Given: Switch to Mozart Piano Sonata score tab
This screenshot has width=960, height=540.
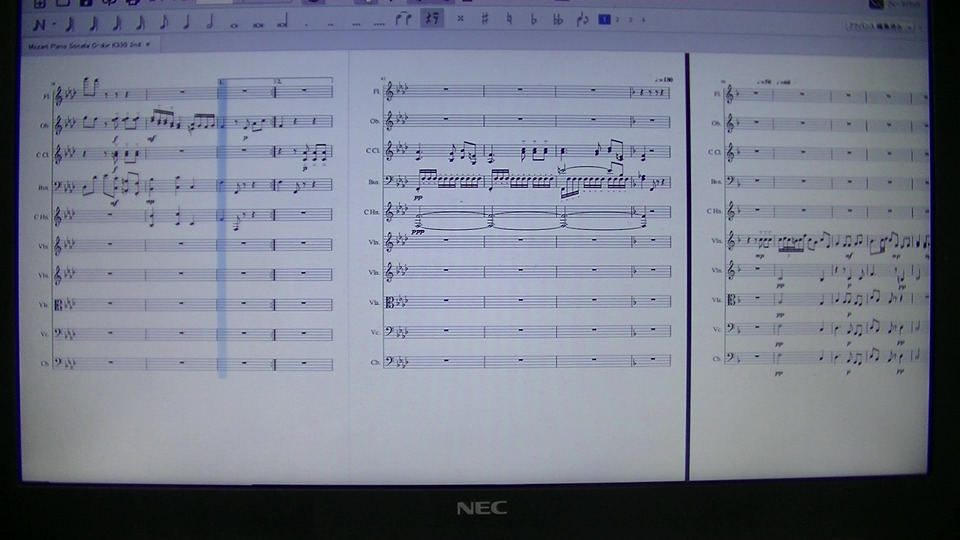Looking at the screenshot, I should [84, 45].
